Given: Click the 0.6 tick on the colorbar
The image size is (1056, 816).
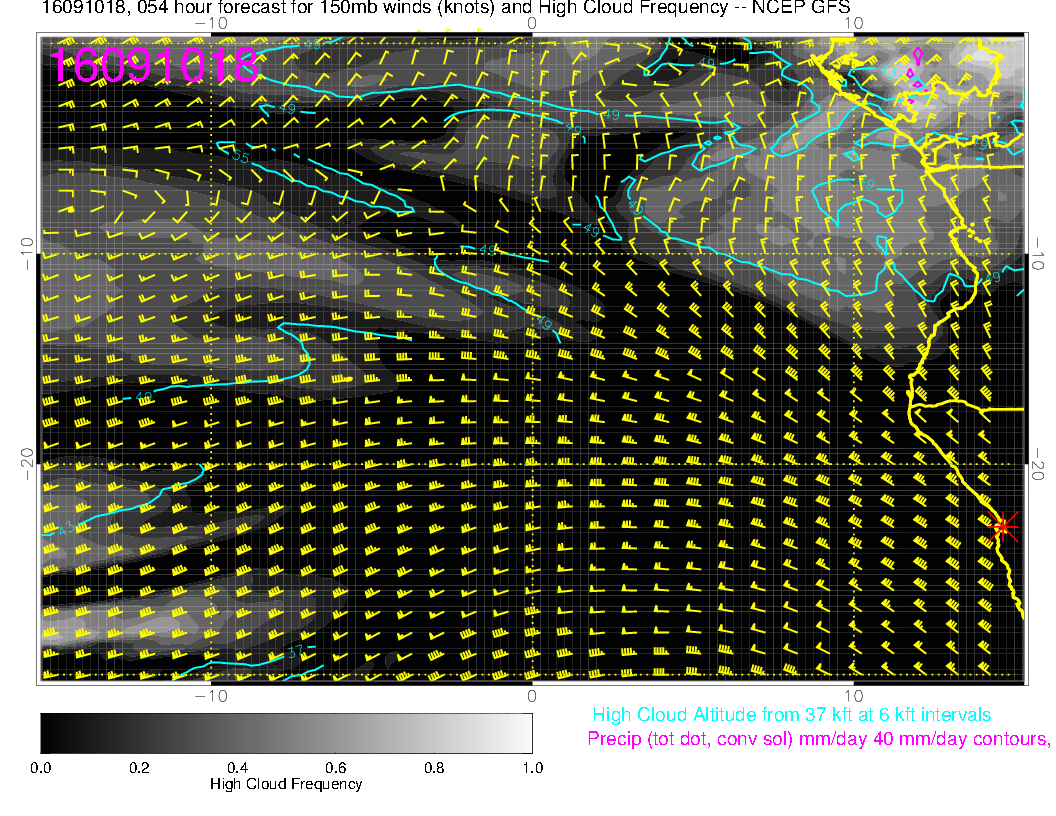Looking at the screenshot, I should coord(335,768).
